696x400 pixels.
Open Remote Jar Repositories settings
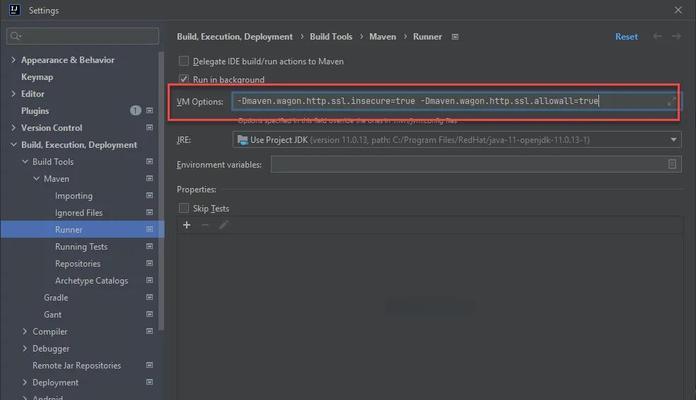(x=77, y=365)
